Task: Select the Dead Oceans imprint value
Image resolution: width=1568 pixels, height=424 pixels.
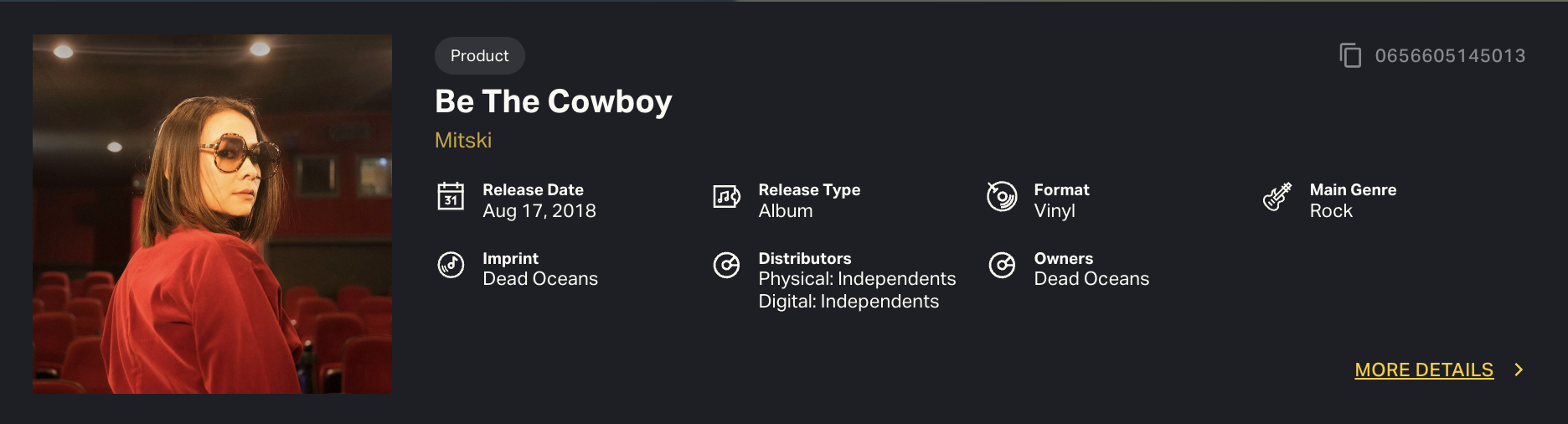Action: coord(540,279)
